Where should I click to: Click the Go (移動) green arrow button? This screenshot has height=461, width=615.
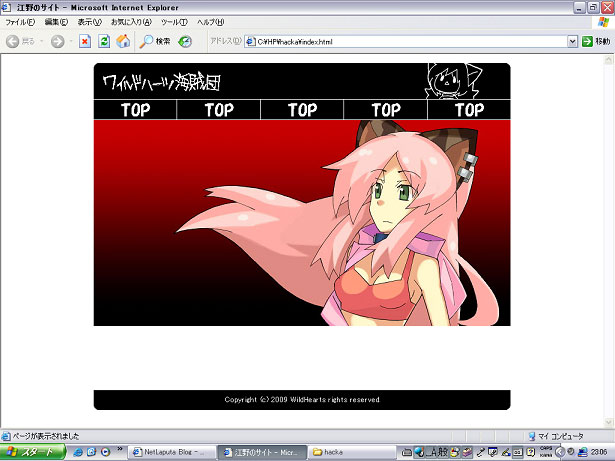click(596, 41)
